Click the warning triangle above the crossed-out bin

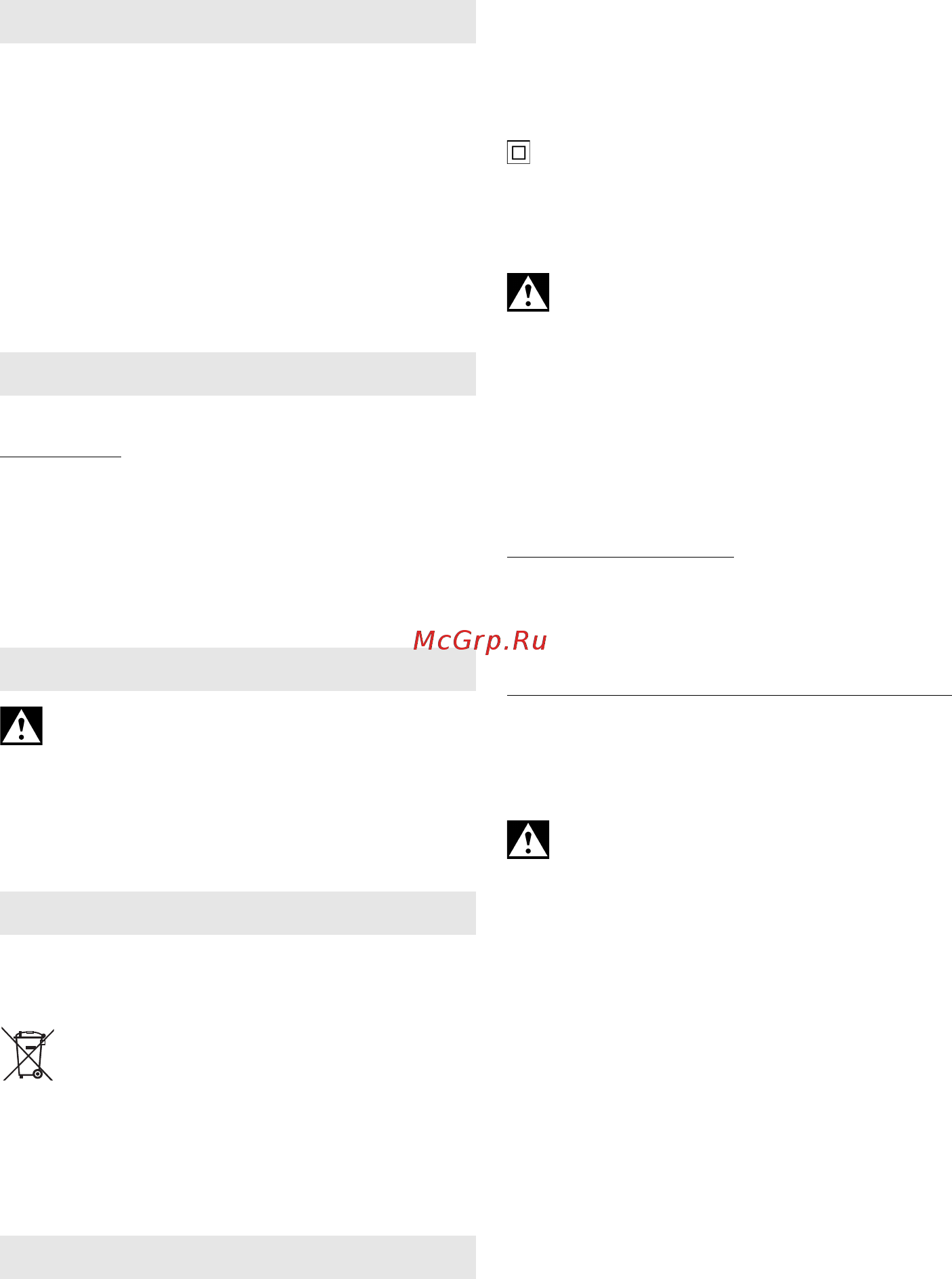(x=22, y=726)
